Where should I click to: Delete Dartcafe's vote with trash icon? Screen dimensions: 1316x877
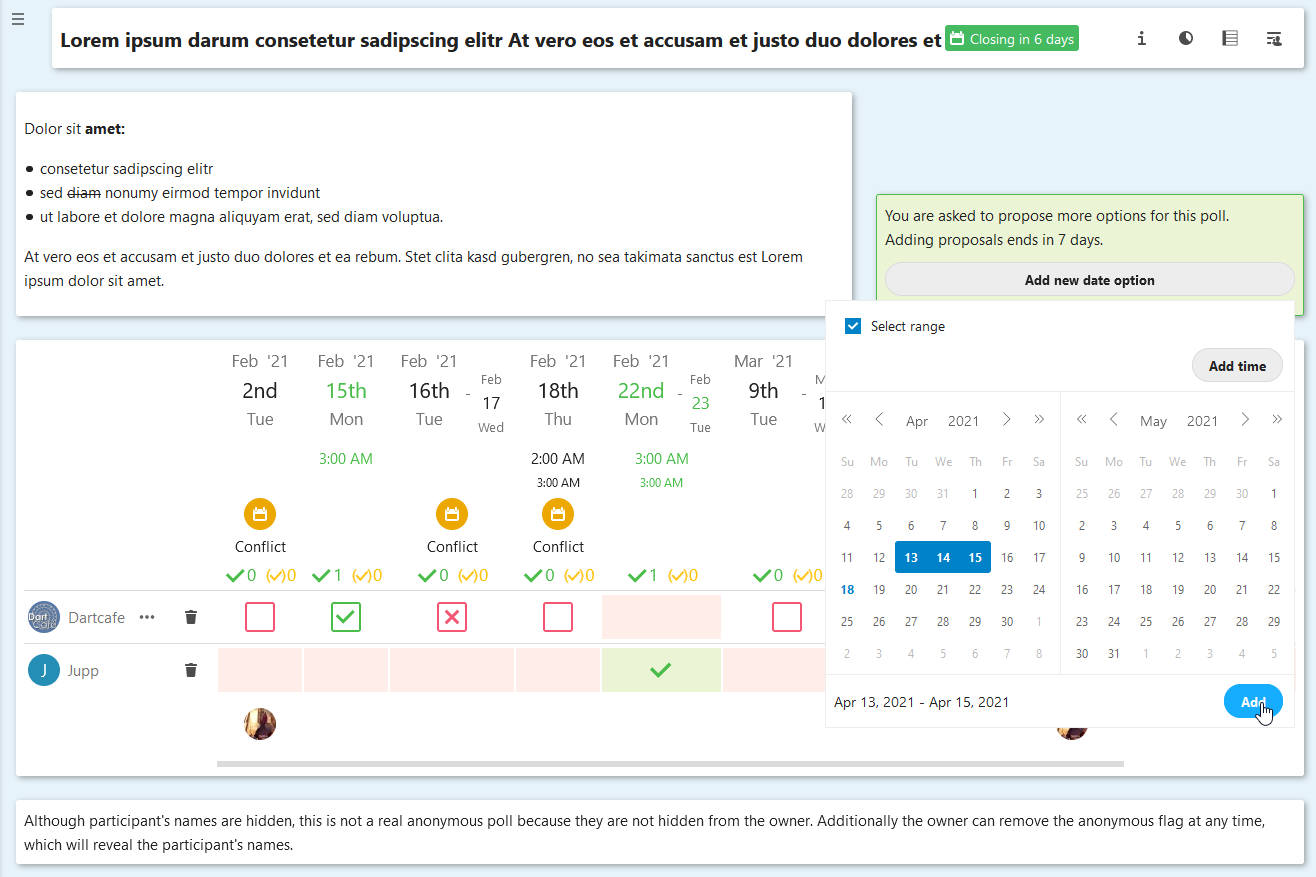(191, 617)
